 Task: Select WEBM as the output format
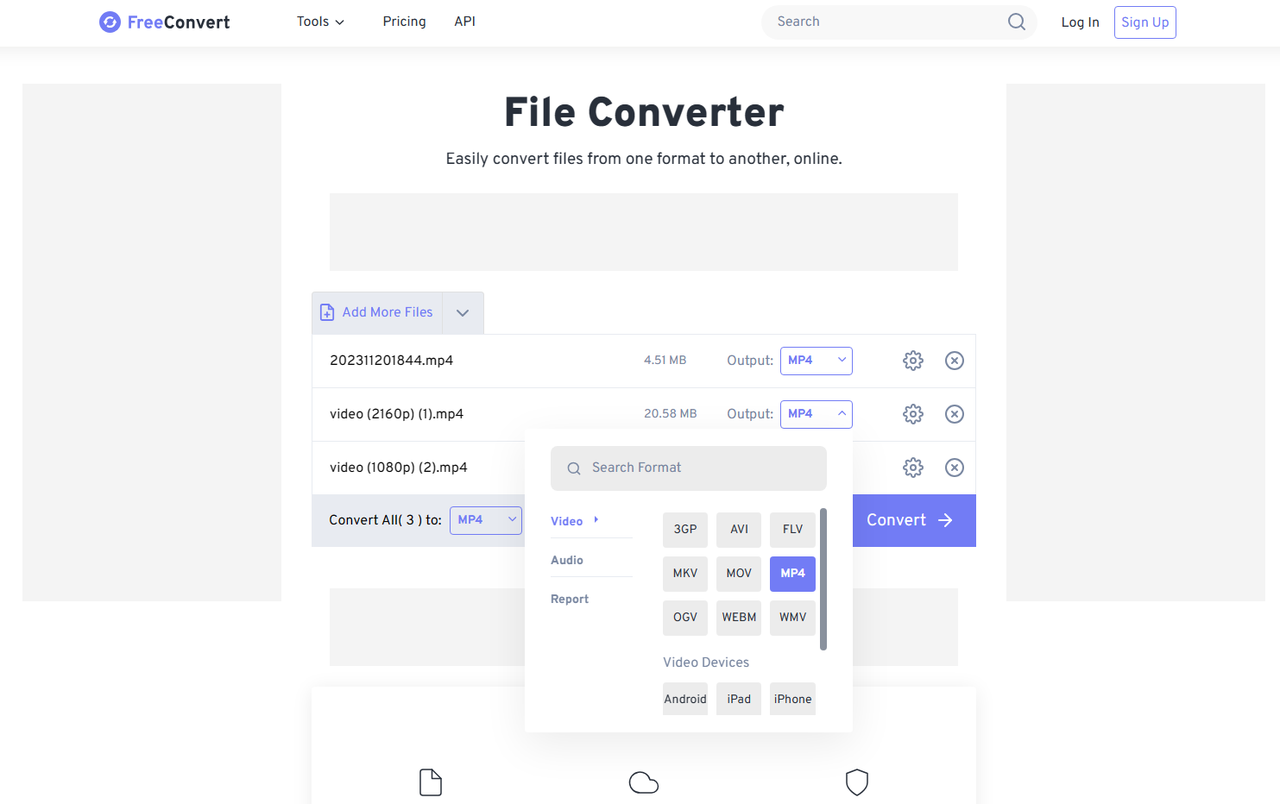click(738, 617)
